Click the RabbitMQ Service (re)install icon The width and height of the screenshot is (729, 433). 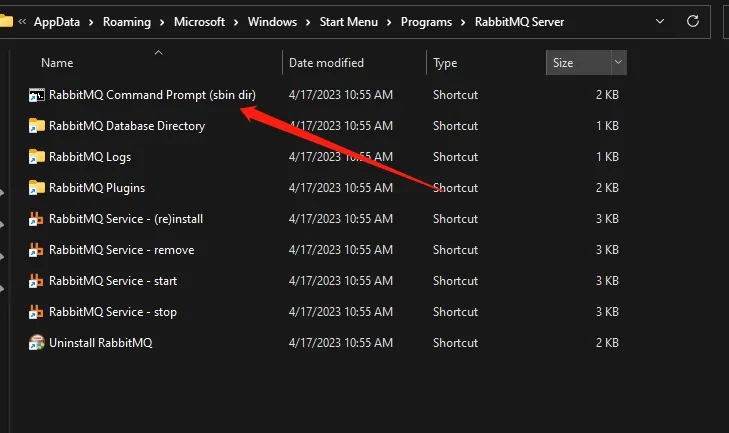point(36,219)
